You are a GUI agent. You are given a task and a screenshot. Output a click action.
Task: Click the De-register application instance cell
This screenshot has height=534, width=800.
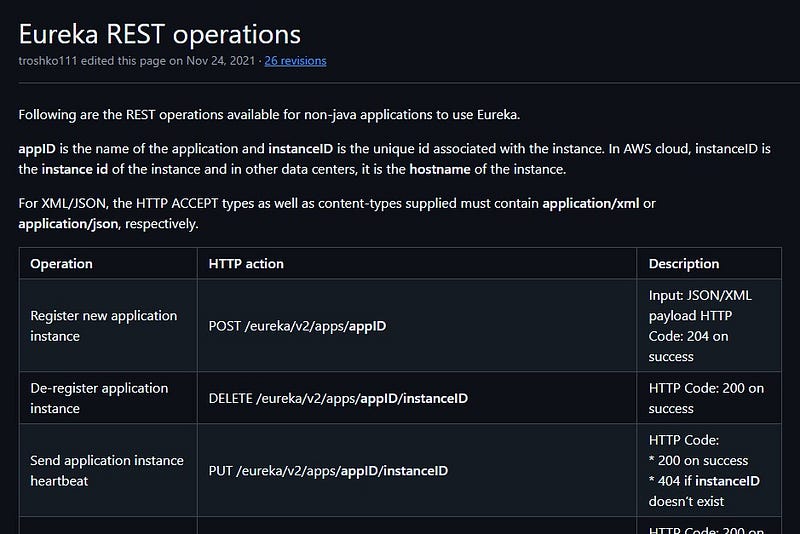pos(99,398)
